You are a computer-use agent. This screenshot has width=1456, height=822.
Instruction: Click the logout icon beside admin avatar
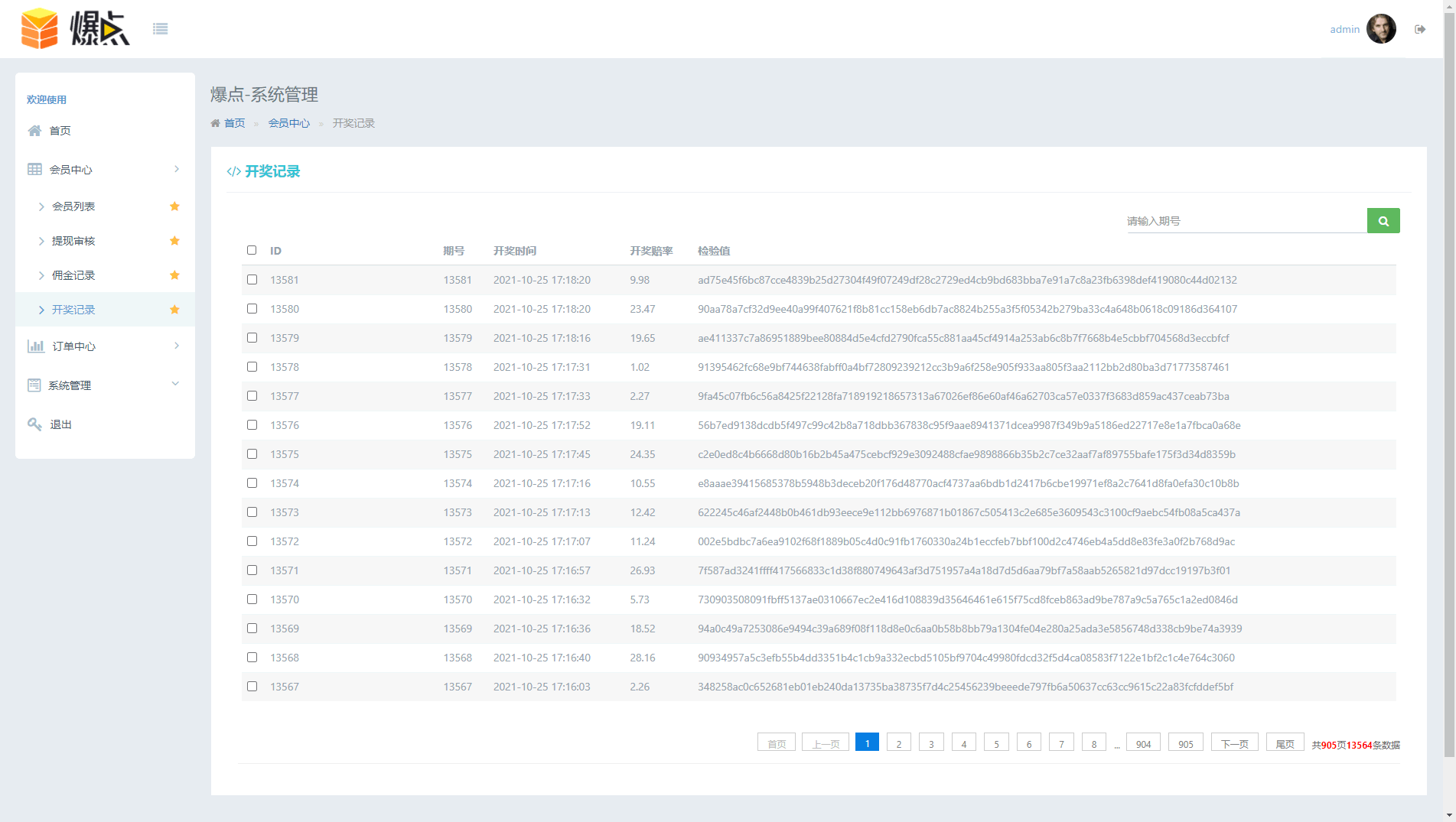coord(1420,29)
